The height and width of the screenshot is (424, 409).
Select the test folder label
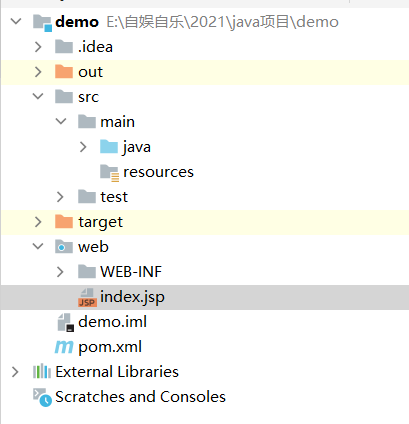114,197
